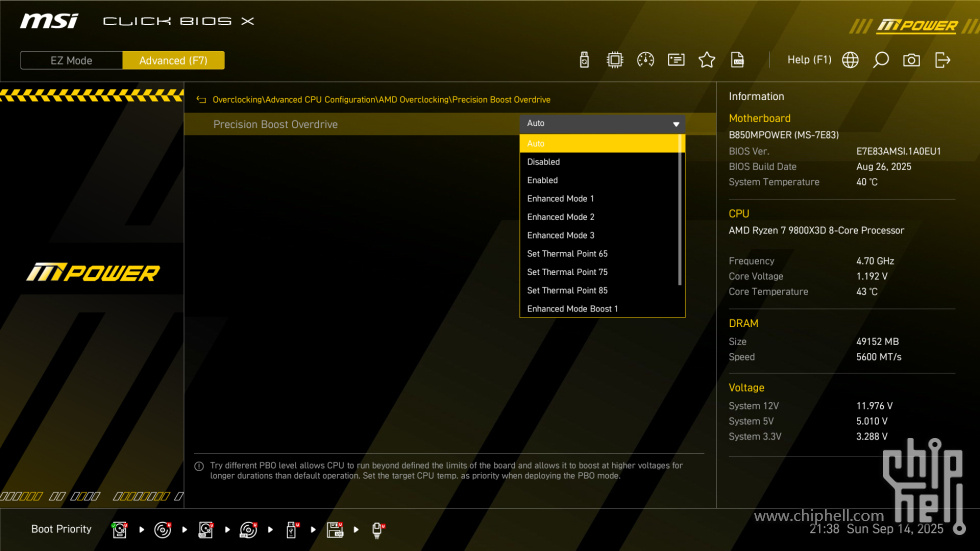Click the info circle icon beside help text
Screen dimensions: 980x551
coord(199,467)
